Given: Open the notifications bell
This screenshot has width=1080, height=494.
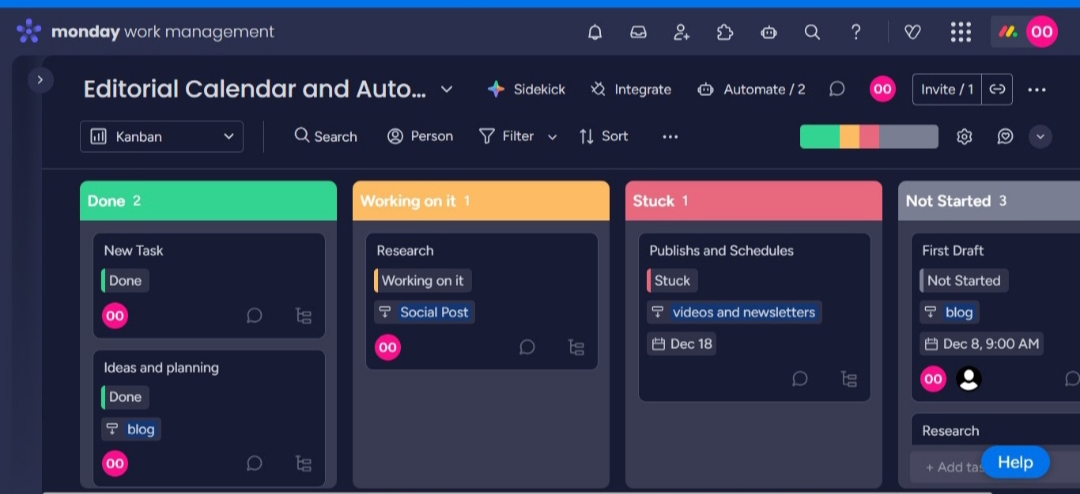Looking at the screenshot, I should tap(595, 32).
